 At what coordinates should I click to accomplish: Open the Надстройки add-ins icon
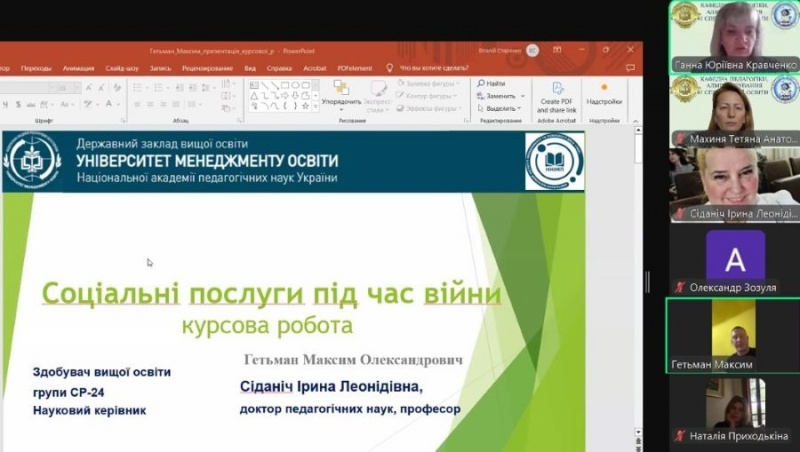604,93
